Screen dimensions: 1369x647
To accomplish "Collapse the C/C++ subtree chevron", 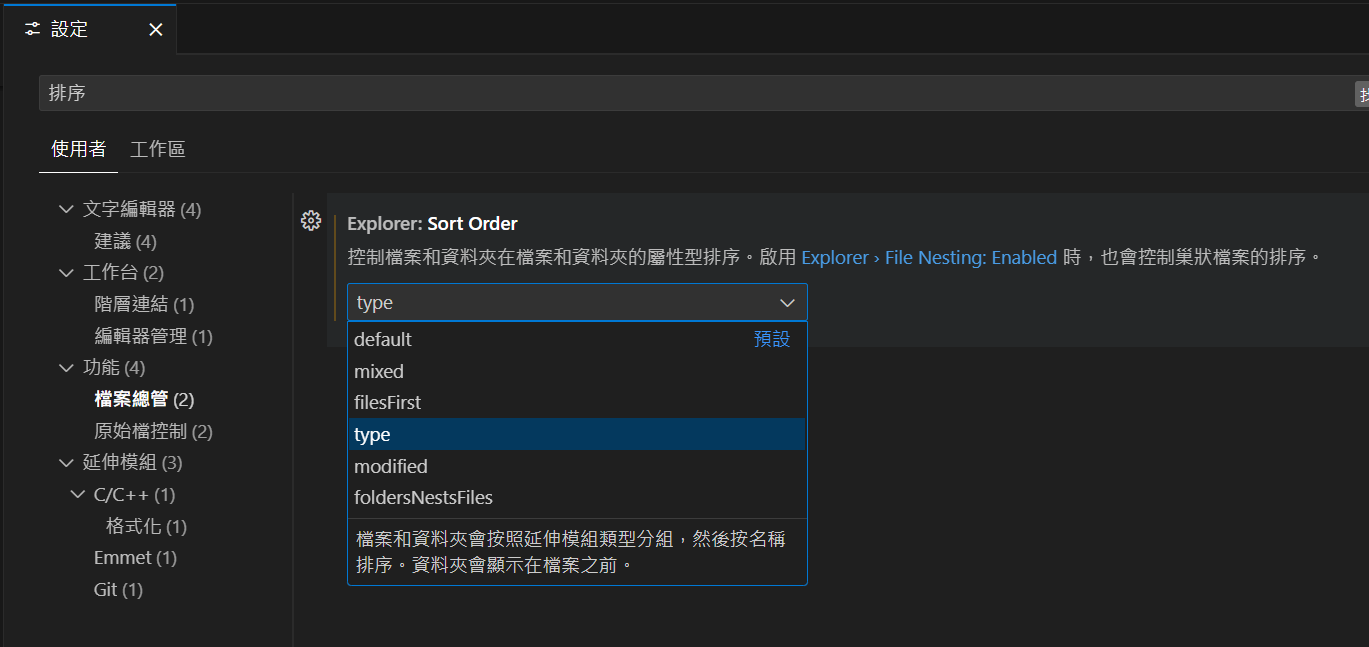I will click(78, 495).
